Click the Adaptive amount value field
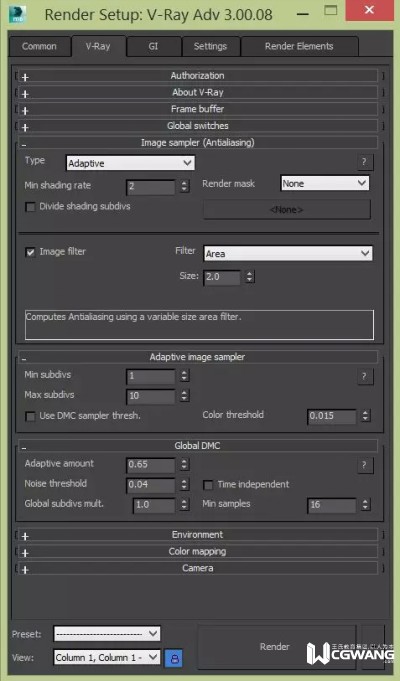This screenshot has height=681, width=400. pos(151,465)
